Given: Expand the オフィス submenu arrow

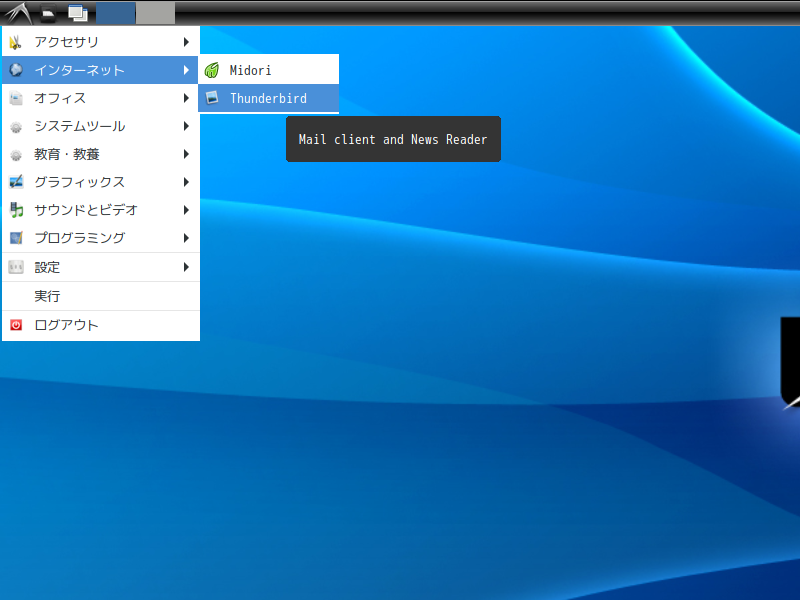Looking at the screenshot, I should point(186,98).
